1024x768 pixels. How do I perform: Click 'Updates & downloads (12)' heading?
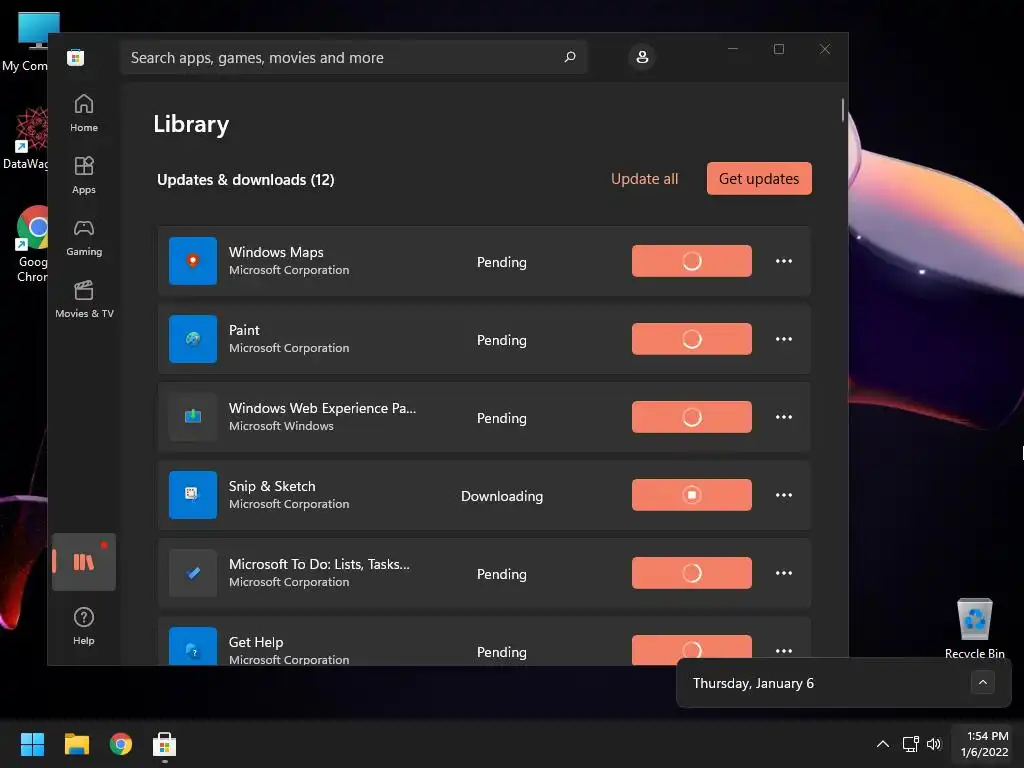pos(246,180)
